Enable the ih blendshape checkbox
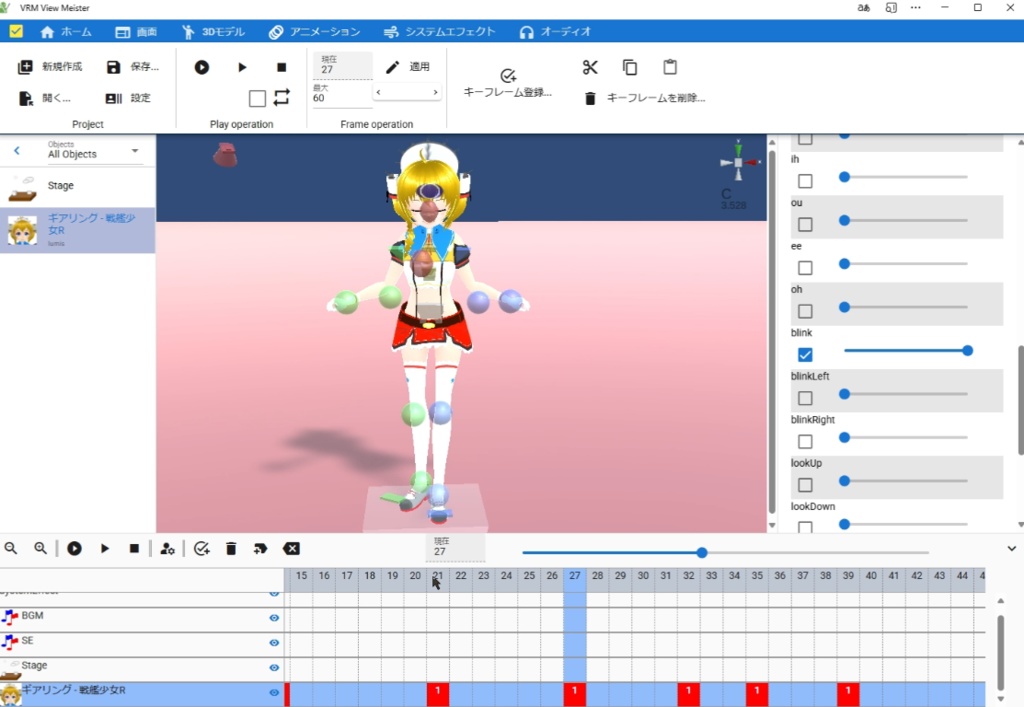This screenshot has height=707, width=1024. tap(805, 181)
